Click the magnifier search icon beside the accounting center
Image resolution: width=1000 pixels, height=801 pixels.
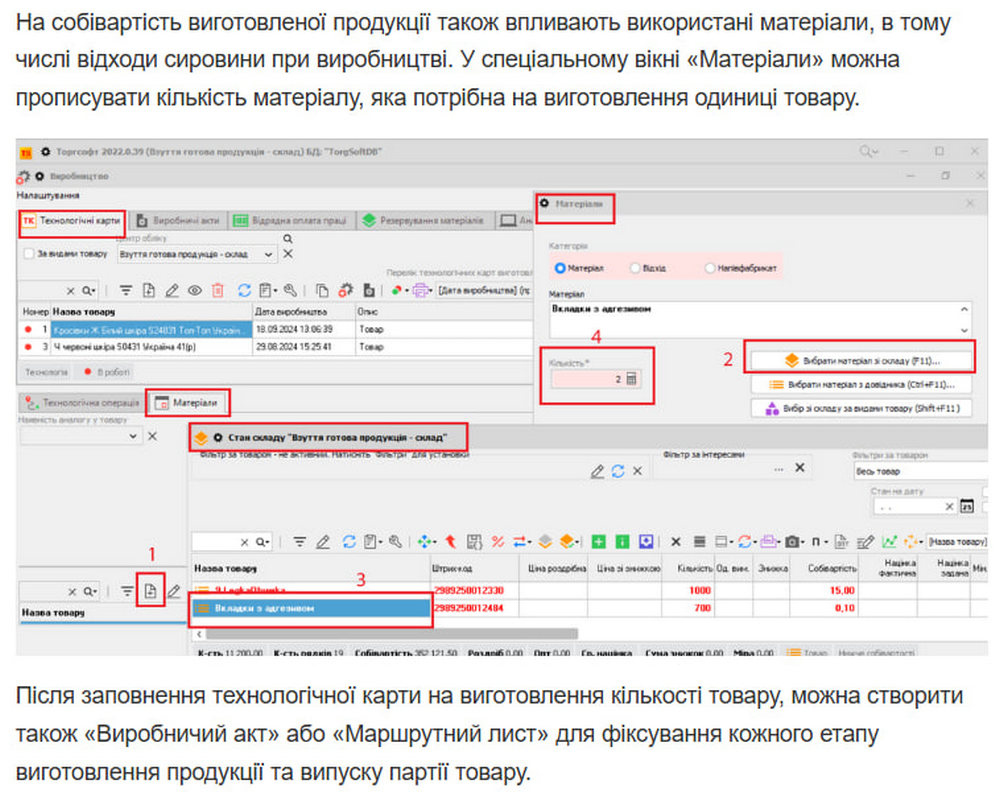coord(288,239)
